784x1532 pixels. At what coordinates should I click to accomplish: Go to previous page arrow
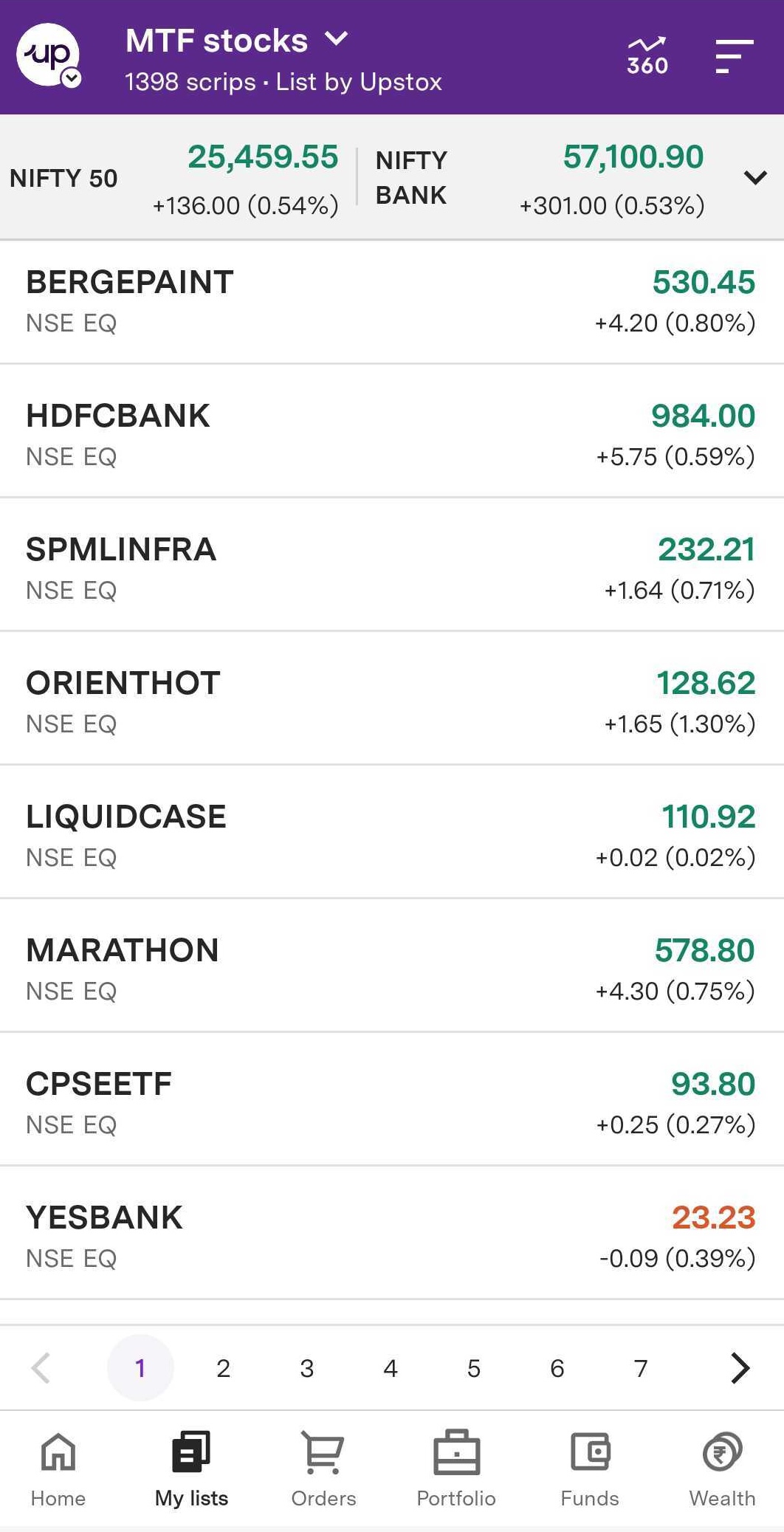[41, 1368]
